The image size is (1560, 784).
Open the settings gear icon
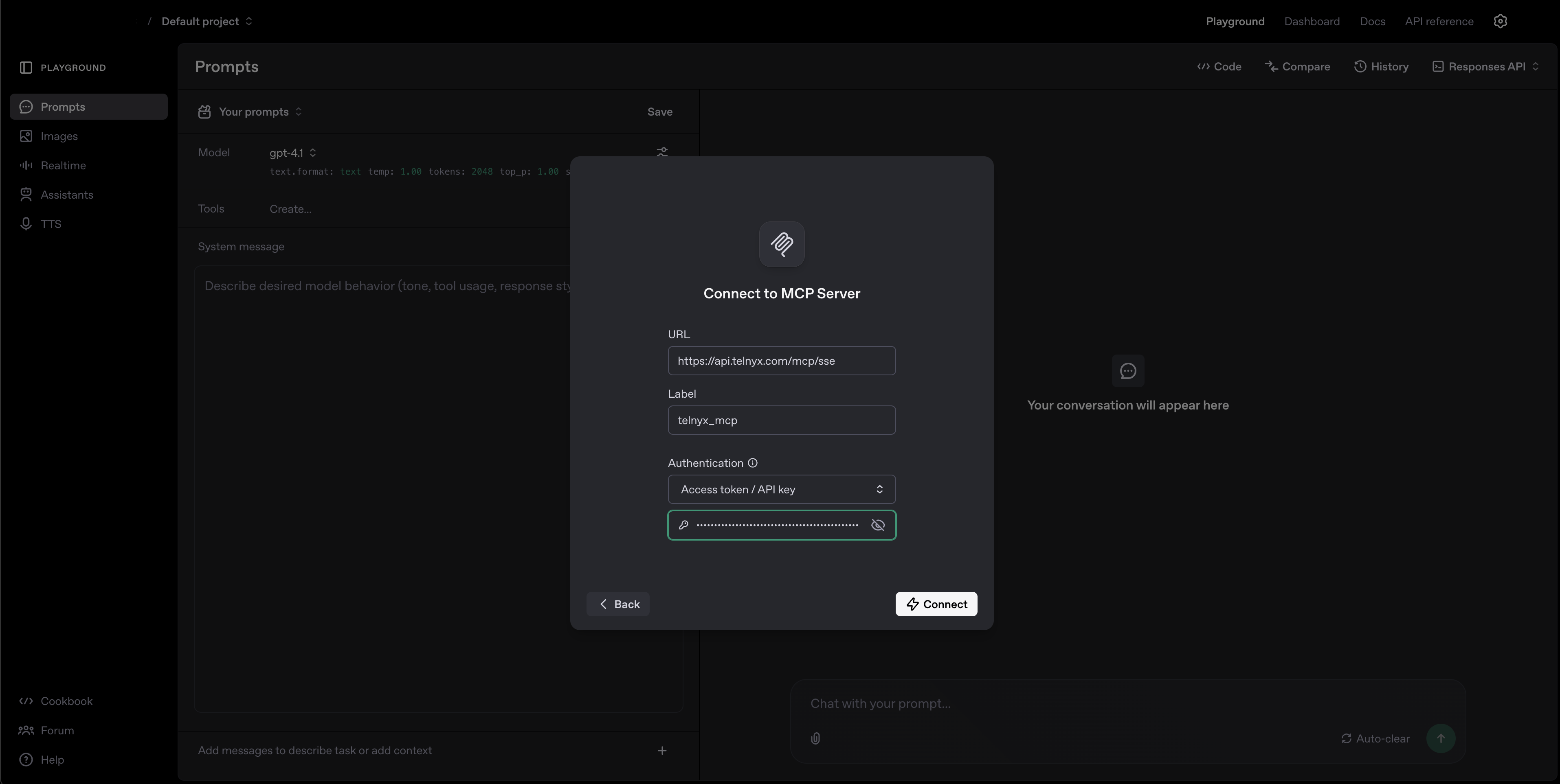pyautogui.click(x=1500, y=21)
